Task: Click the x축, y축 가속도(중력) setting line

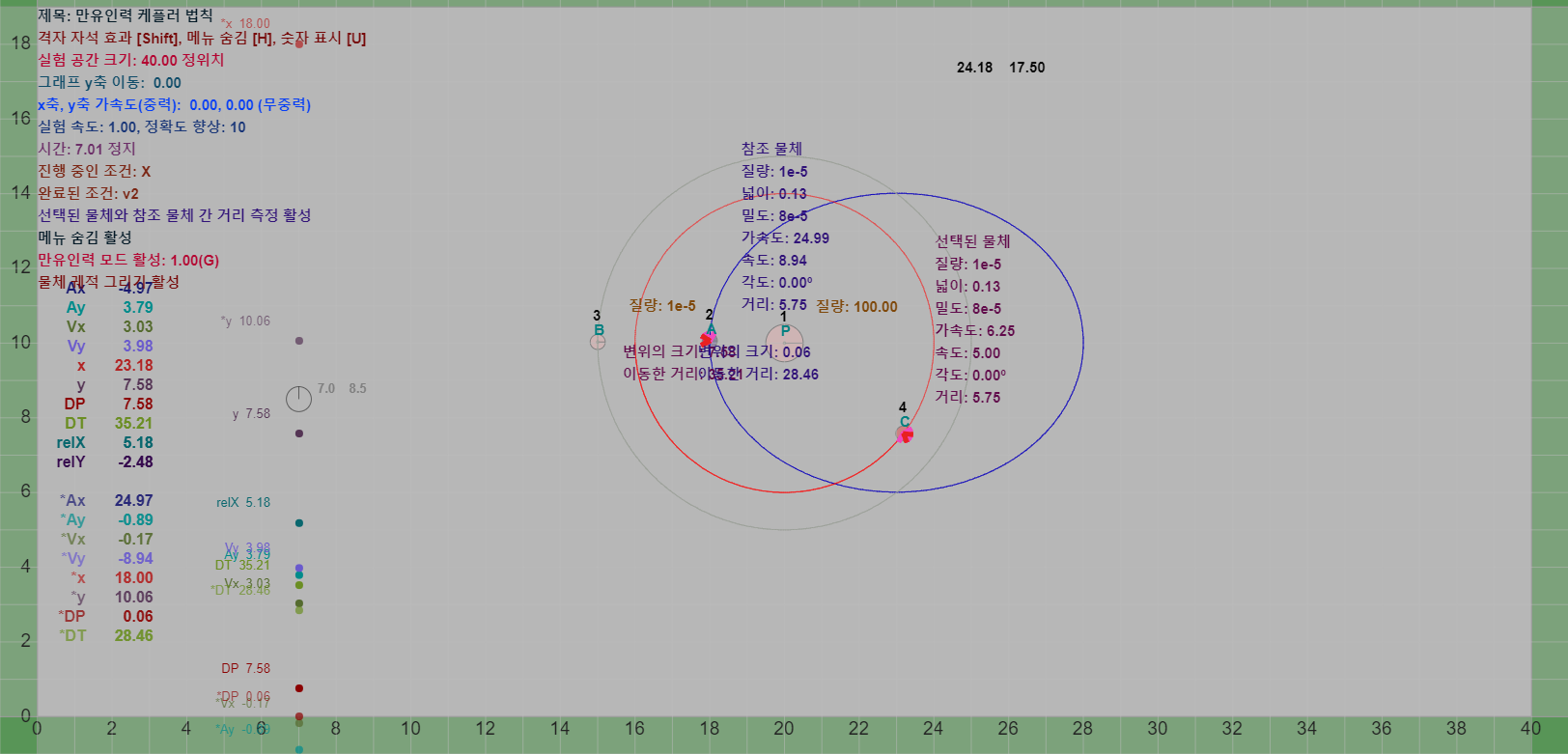Action: point(174,104)
